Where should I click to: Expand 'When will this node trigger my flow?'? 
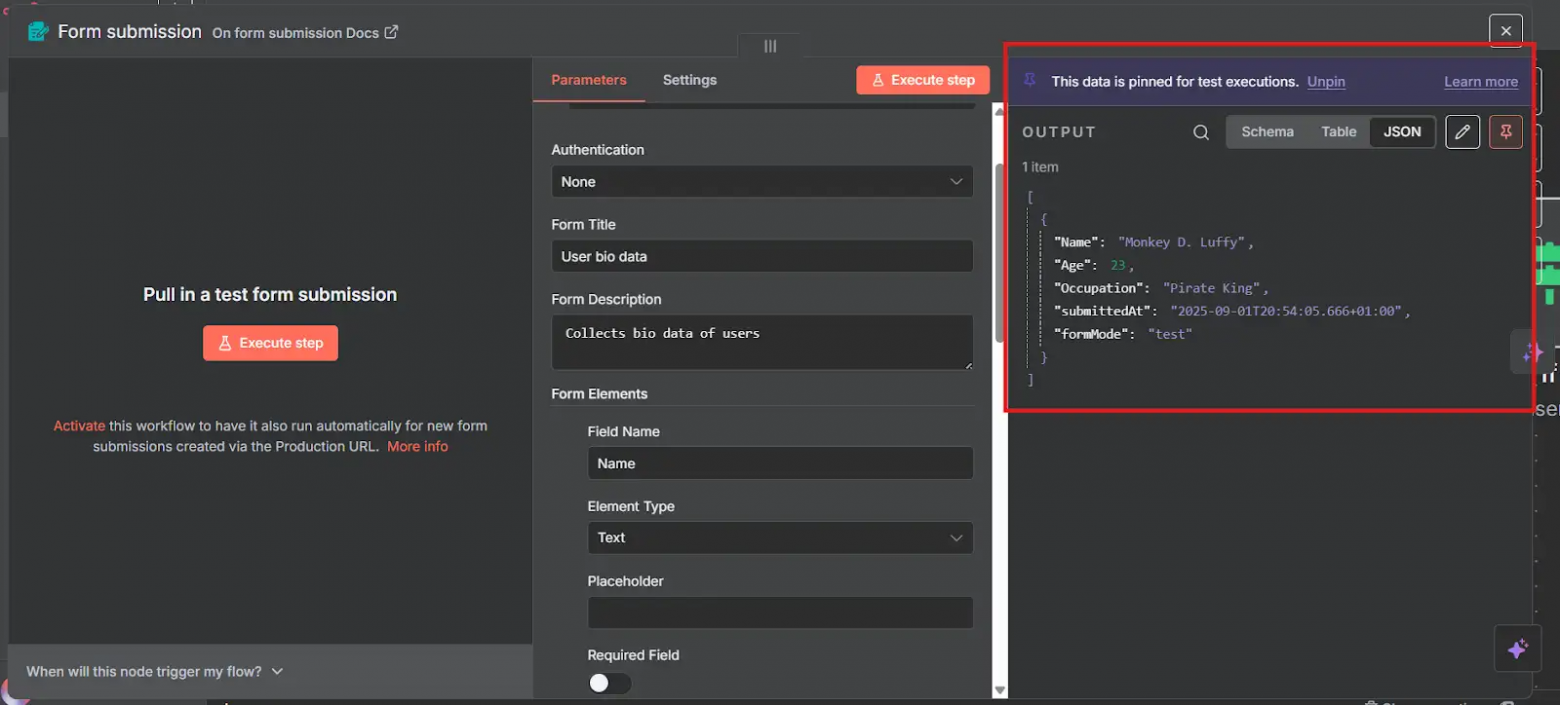155,671
